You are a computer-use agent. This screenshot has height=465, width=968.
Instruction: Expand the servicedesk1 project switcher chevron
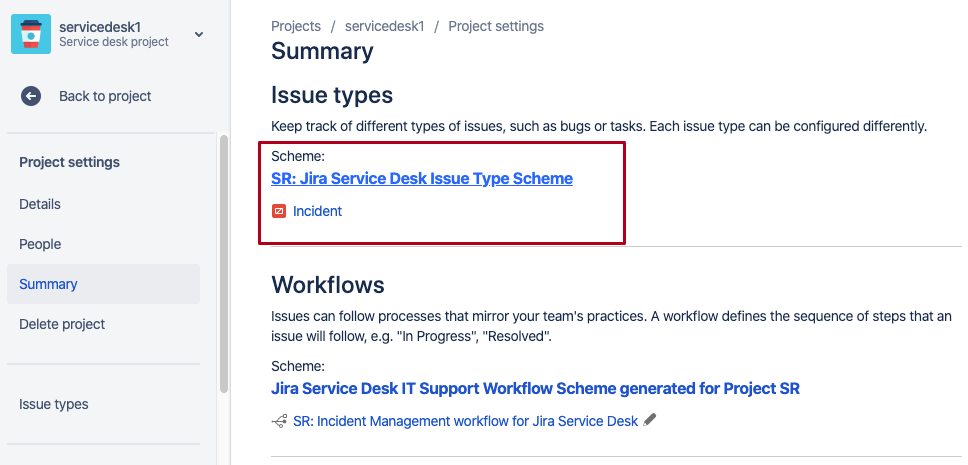coord(199,35)
